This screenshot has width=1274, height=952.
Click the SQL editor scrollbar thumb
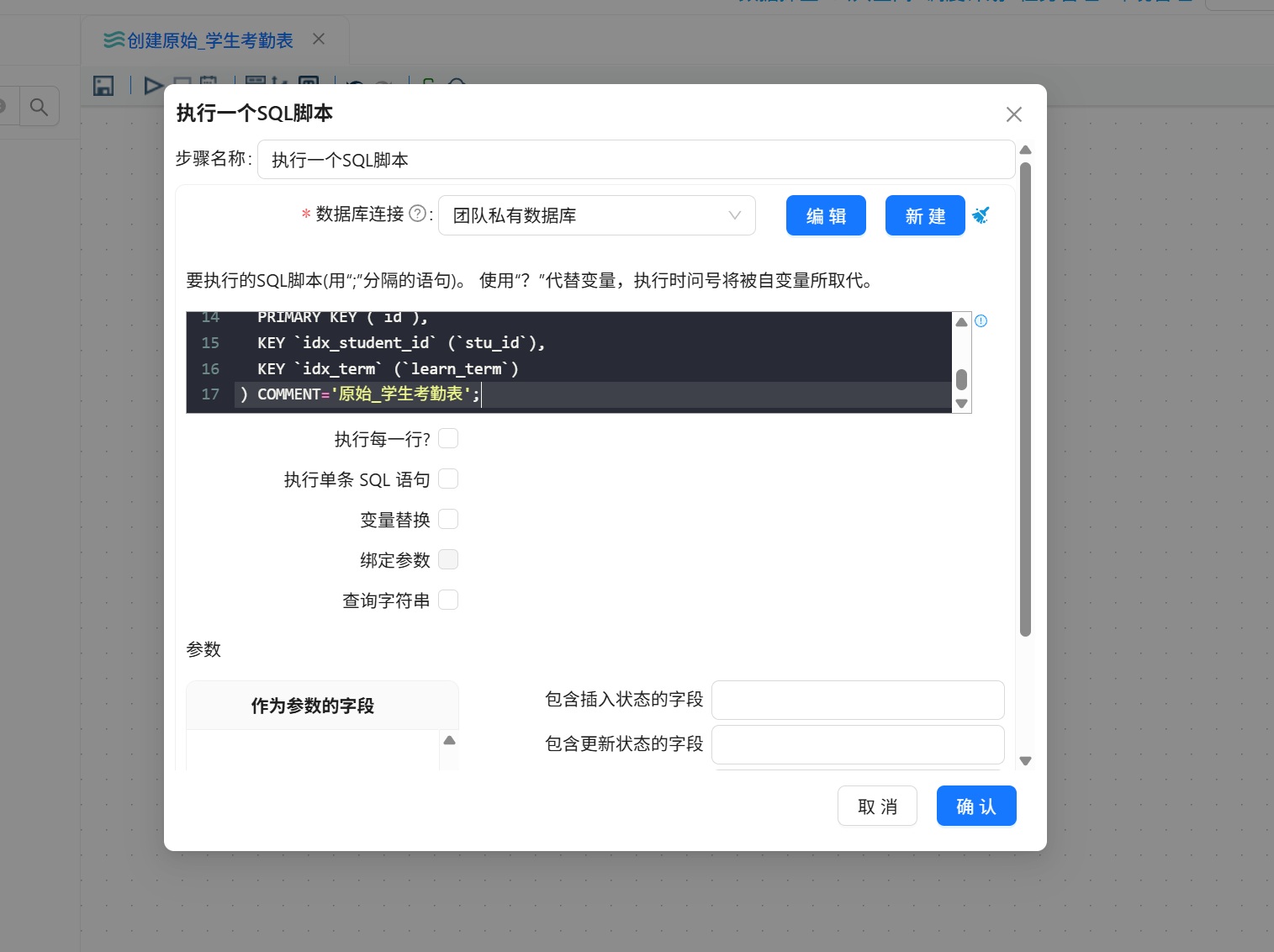tap(961, 379)
